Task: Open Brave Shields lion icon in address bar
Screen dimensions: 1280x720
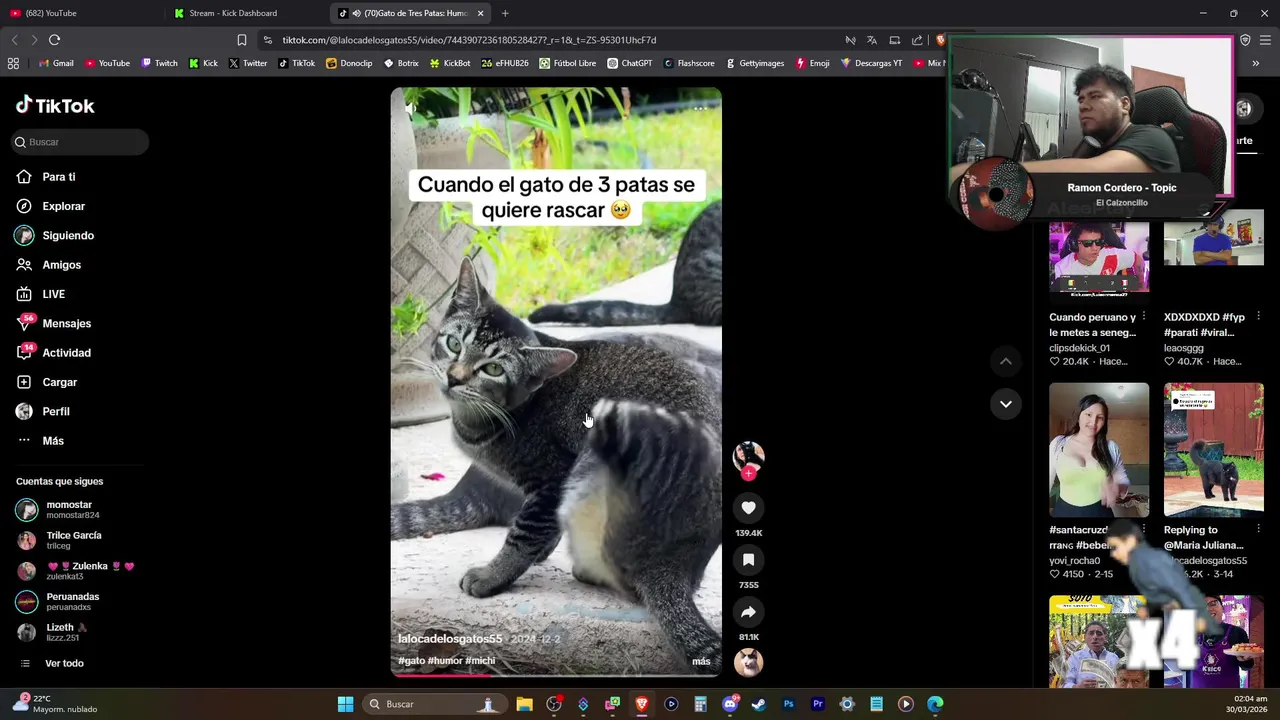Action: point(940,40)
